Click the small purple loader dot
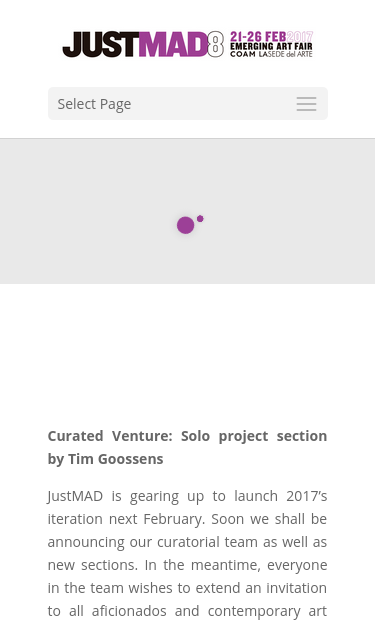 (200, 218)
